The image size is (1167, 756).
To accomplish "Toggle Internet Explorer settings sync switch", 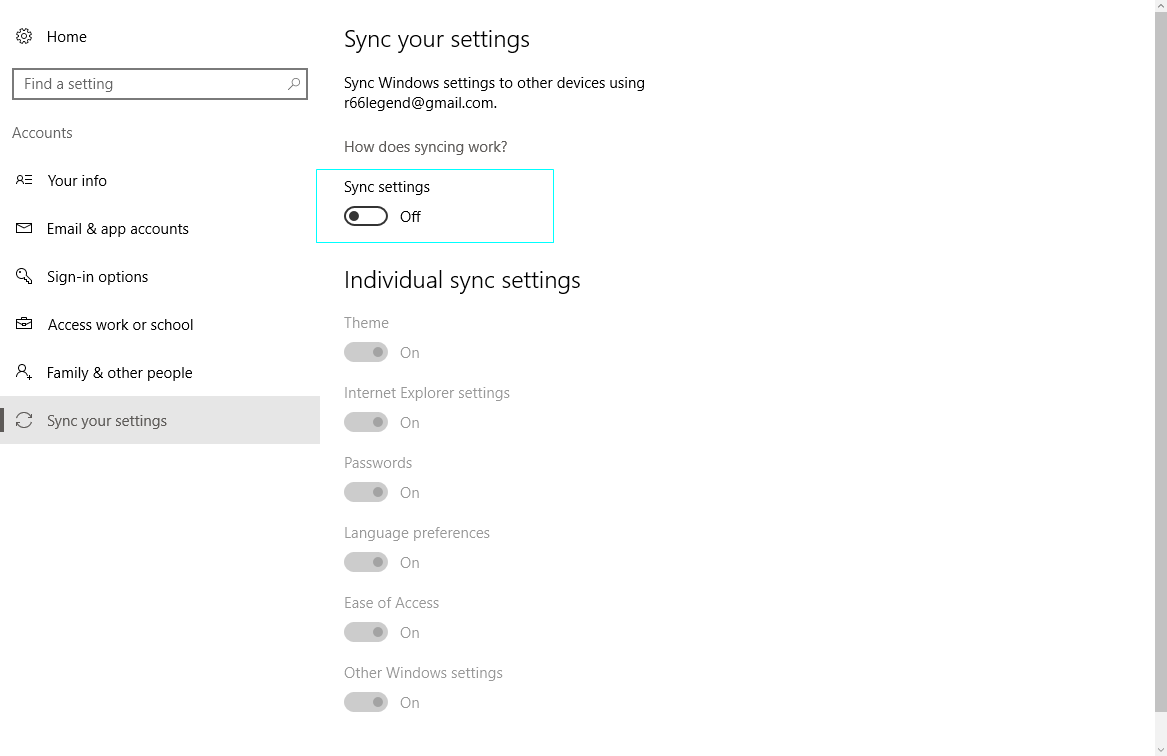I will point(365,422).
